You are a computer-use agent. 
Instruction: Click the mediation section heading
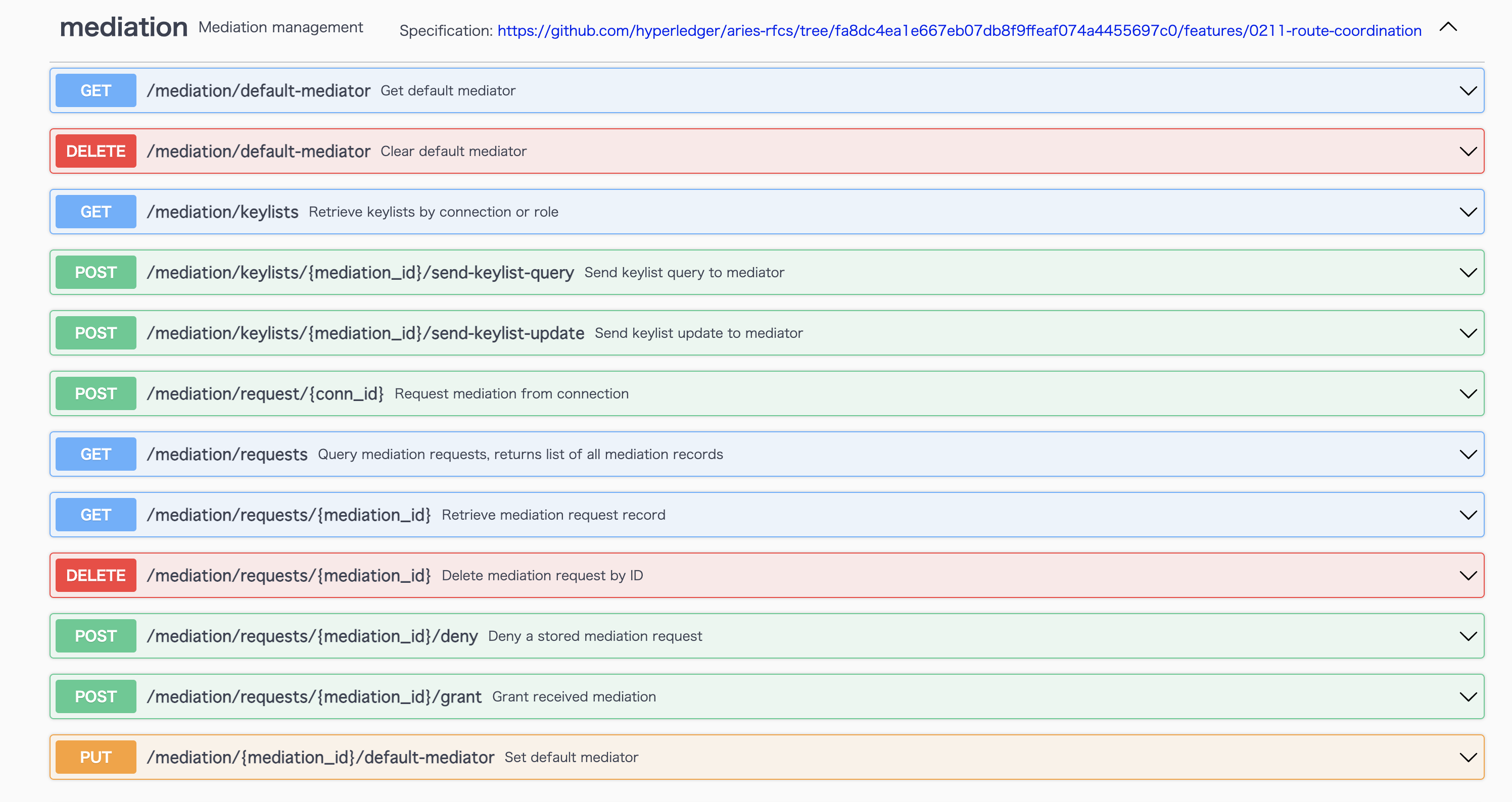coord(124,27)
